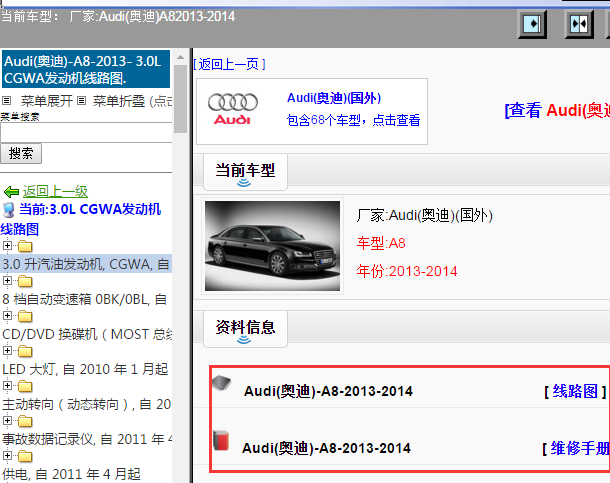Click the expand-right panel arrow button

(x=532, y=24)
